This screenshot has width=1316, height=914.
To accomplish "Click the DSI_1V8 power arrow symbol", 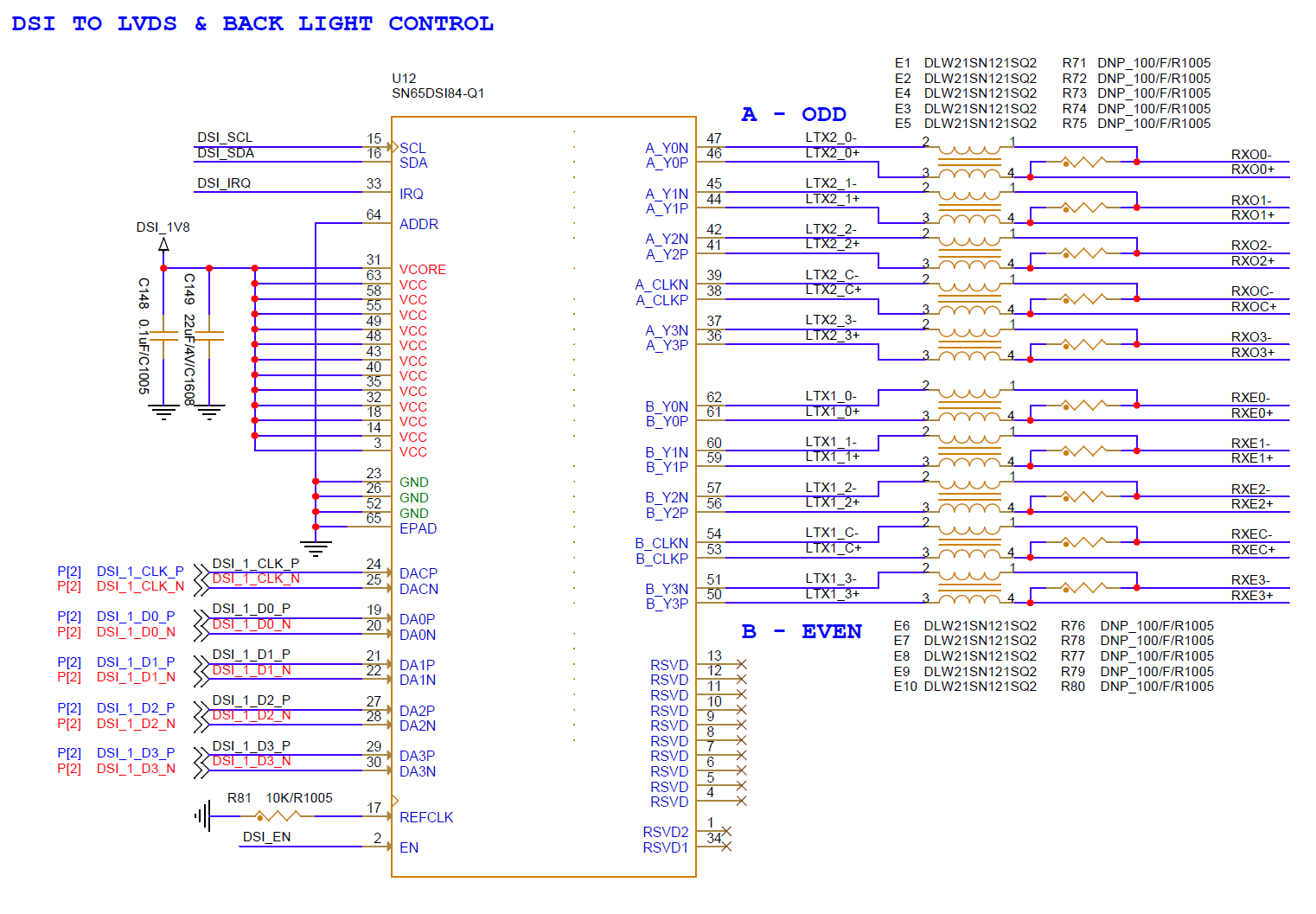I will [x=163, y=244].
